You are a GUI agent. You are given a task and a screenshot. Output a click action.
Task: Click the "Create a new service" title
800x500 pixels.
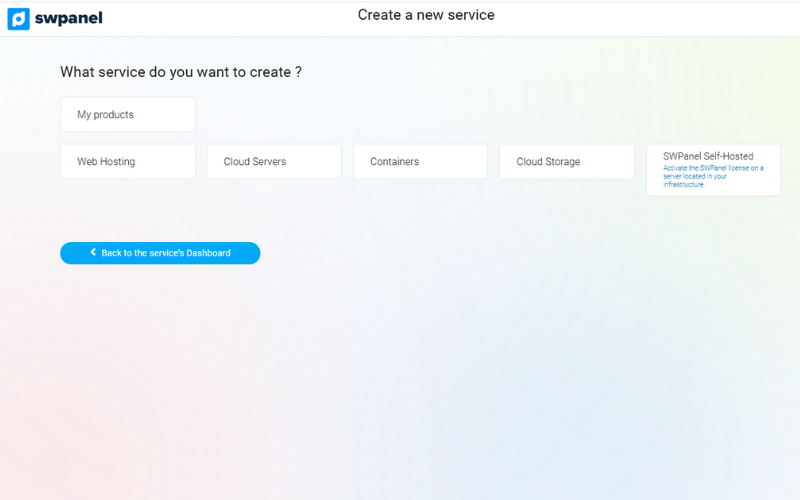426,15
